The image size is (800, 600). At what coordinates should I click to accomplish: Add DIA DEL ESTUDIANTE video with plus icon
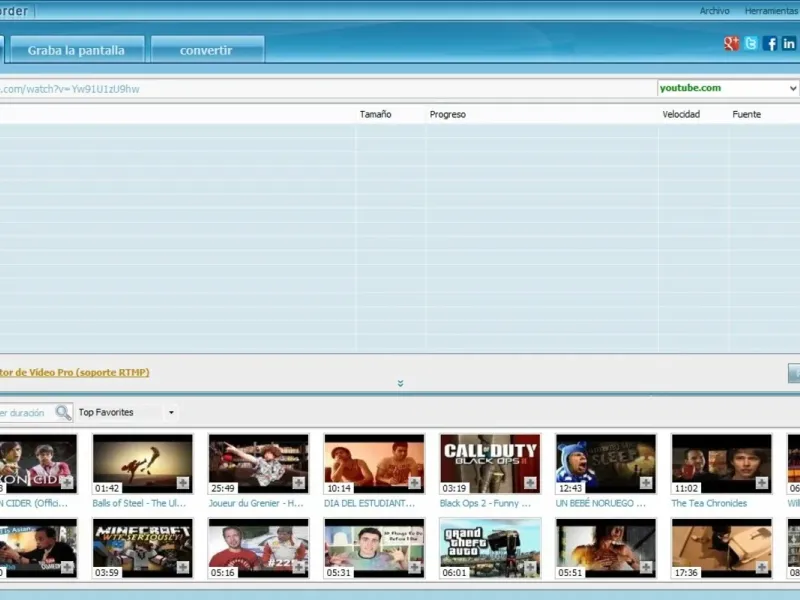tap(414, 483)
